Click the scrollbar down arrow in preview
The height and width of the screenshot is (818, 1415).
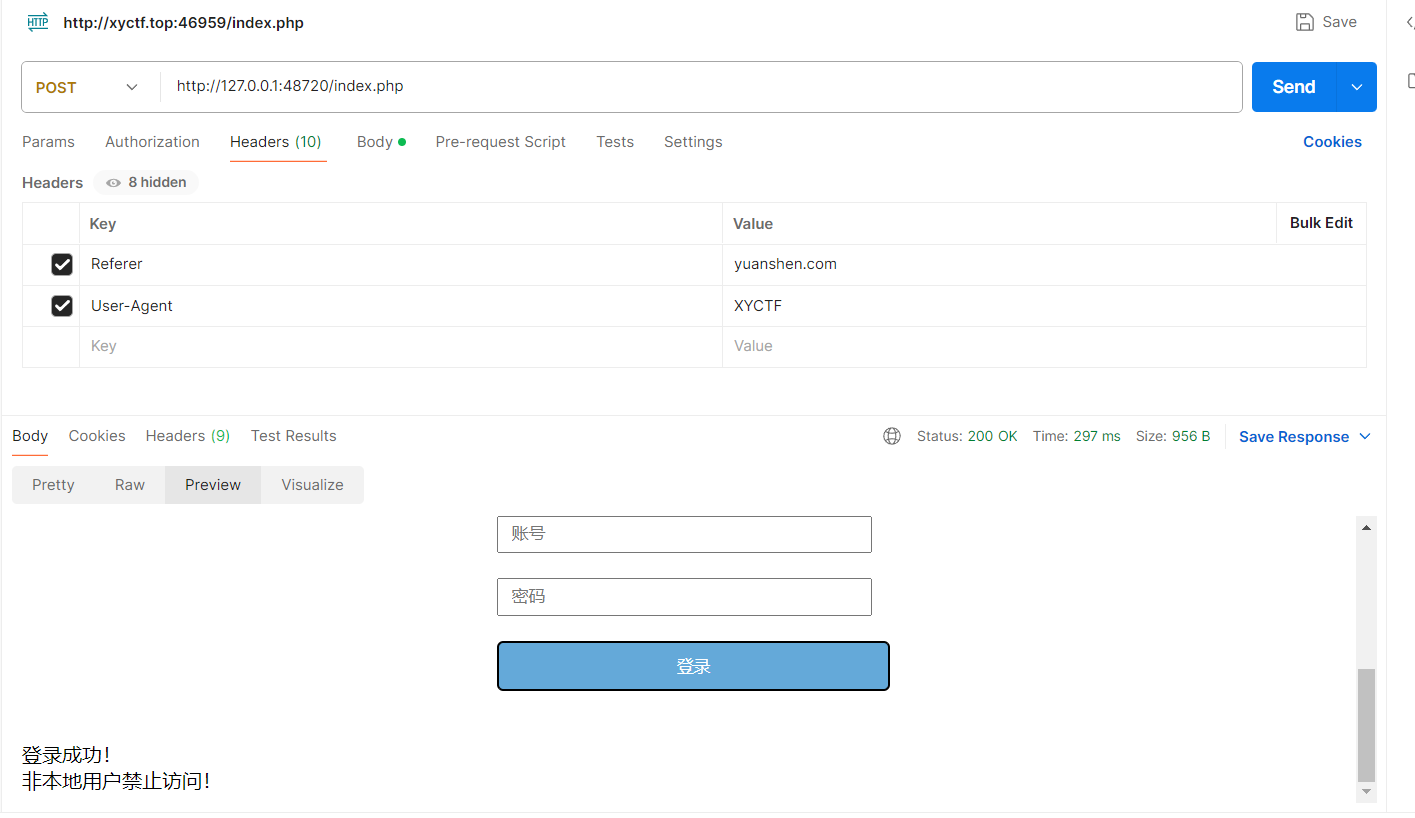tap(1366, 792)
